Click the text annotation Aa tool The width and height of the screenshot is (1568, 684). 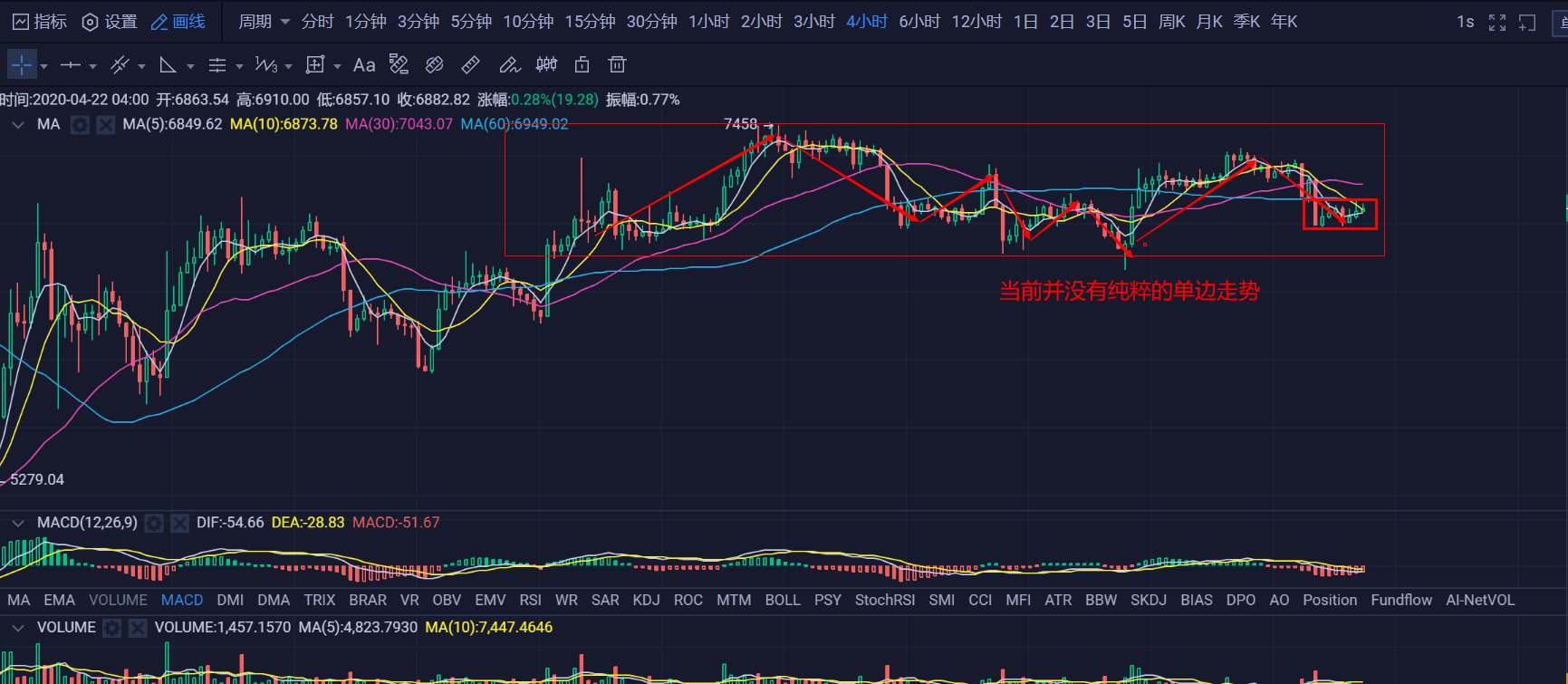(364, 65)
